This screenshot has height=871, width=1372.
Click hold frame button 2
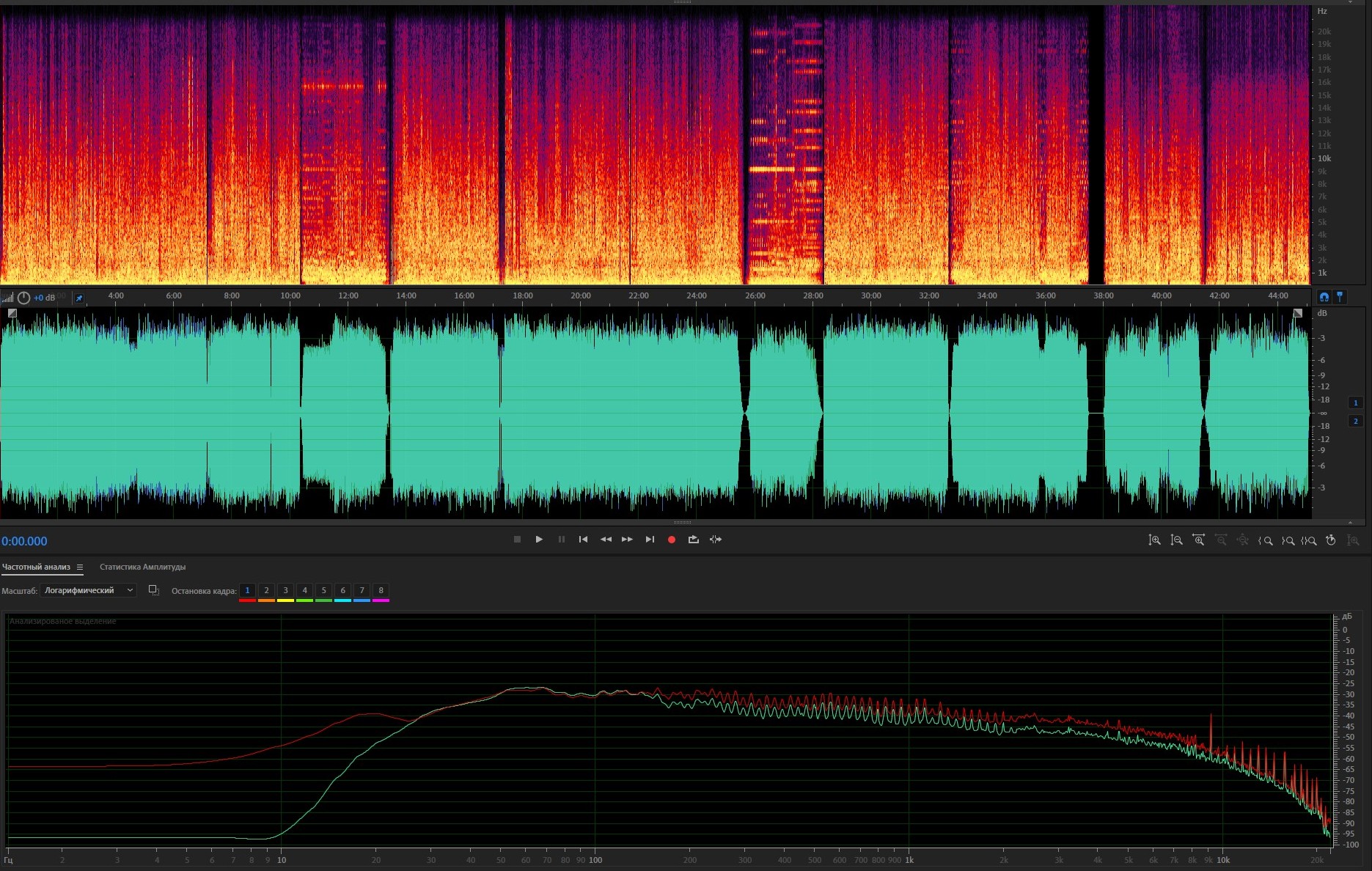(x=266, y=590)
